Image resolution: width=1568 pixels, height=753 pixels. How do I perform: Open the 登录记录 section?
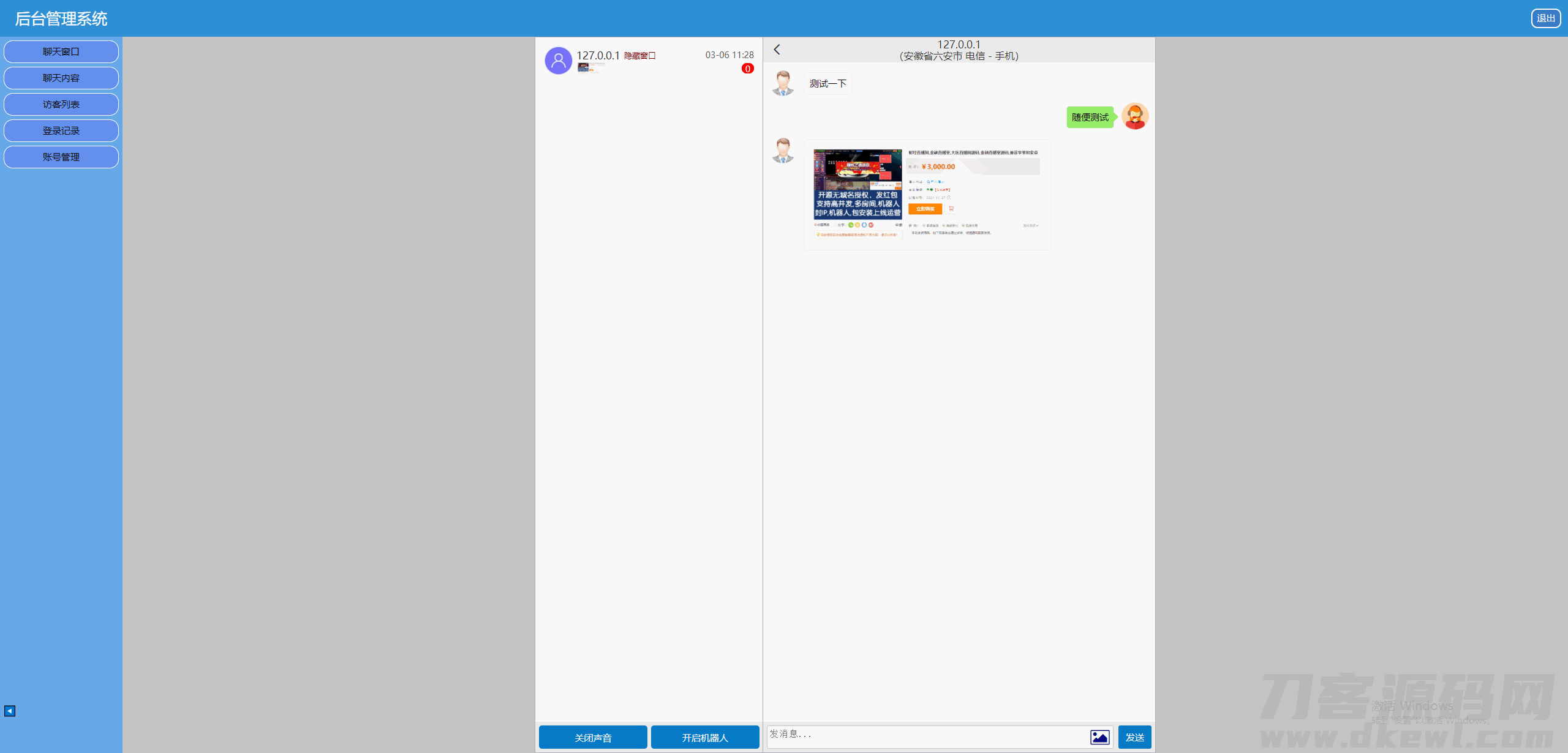(61, 131)
